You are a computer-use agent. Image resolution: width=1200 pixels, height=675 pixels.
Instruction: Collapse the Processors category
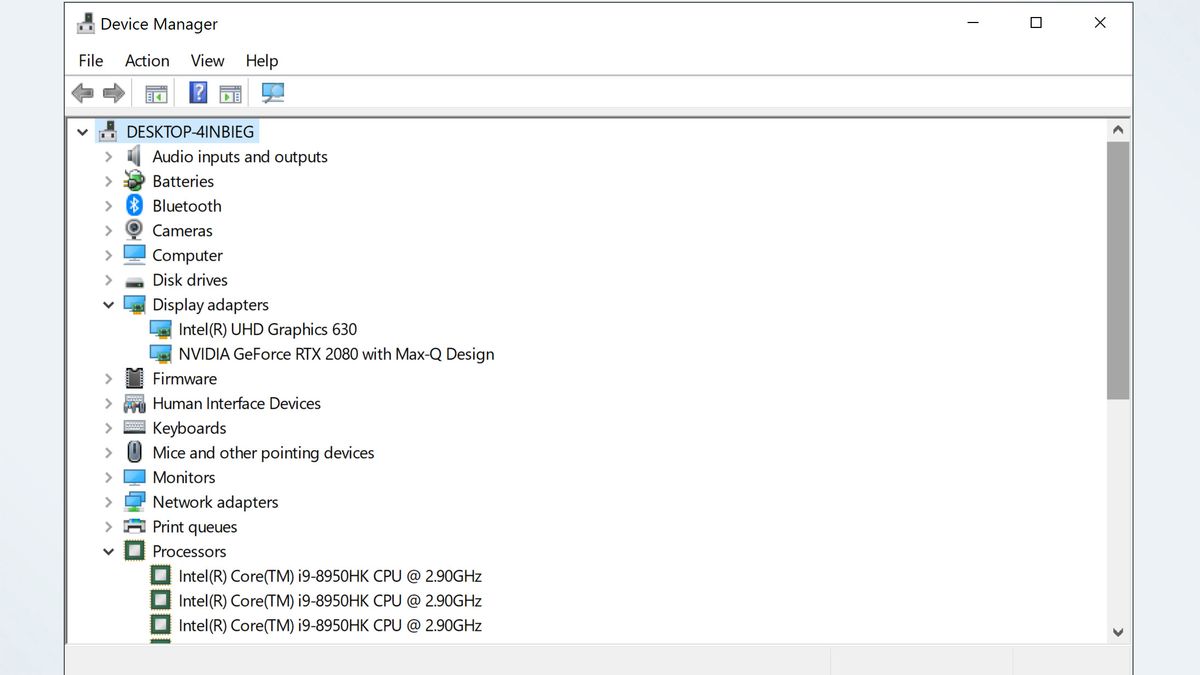click(x=109, y=551)
